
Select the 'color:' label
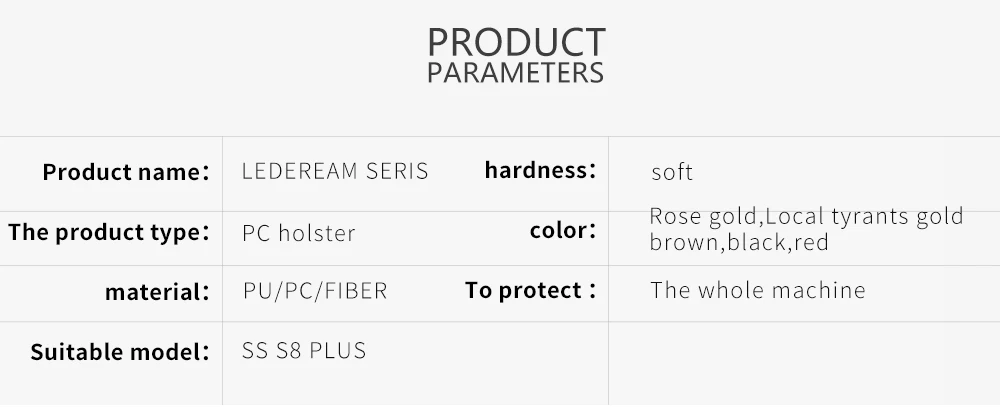(562, 231)
